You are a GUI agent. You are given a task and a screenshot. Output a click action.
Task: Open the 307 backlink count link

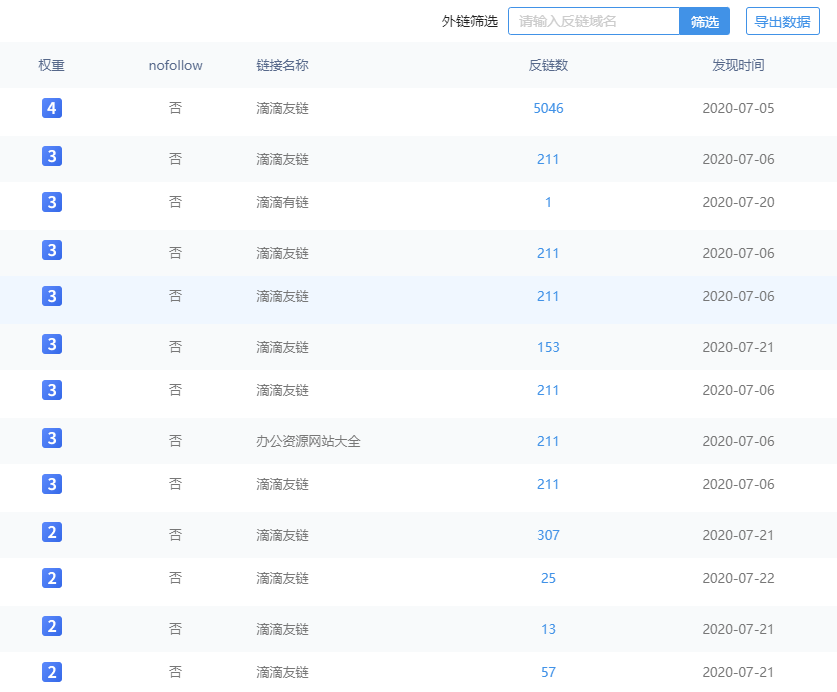click(548, 535)
